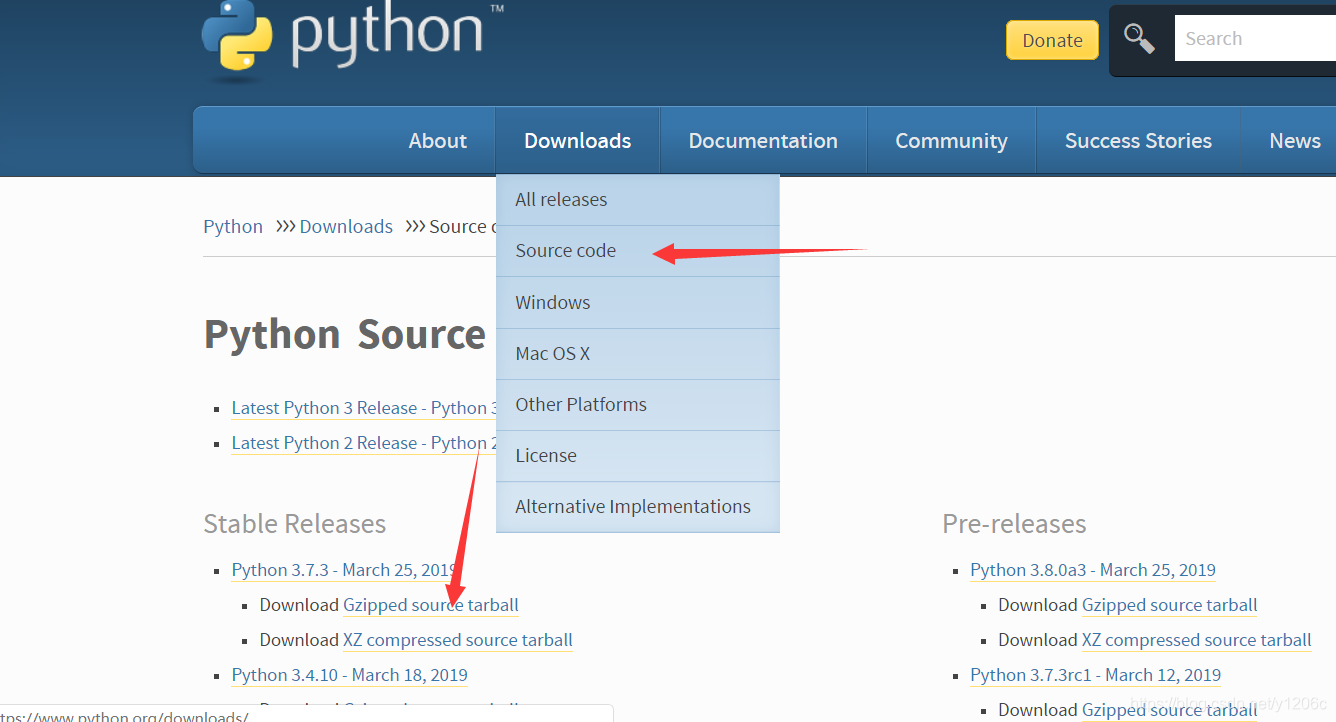
Task: Download Python 3.7.3rc1 Gzipped source tarball
Action: click(x=1170, y=710)
